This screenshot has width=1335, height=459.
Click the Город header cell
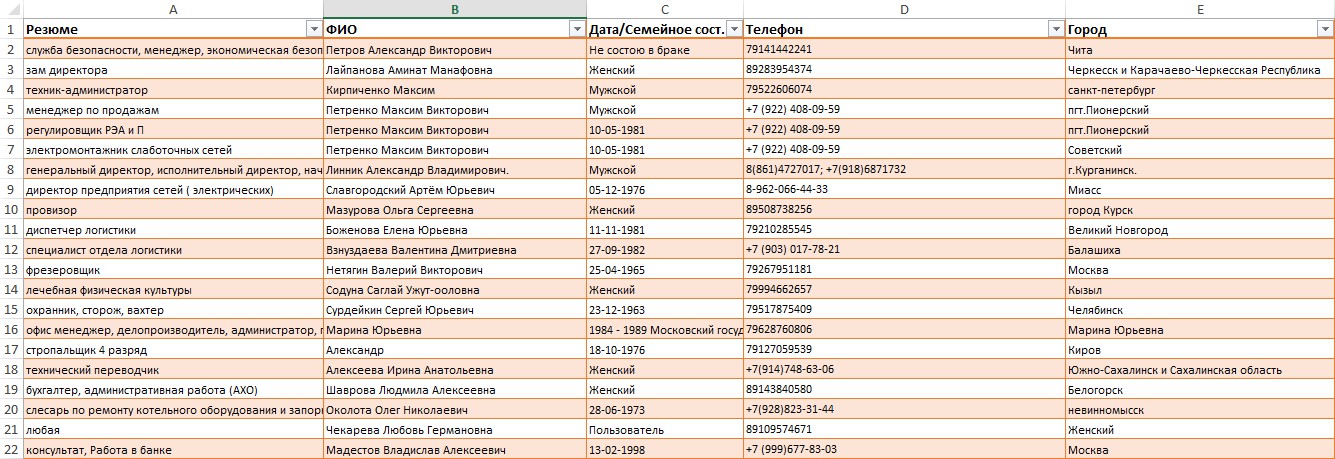tap(1200, 29)
